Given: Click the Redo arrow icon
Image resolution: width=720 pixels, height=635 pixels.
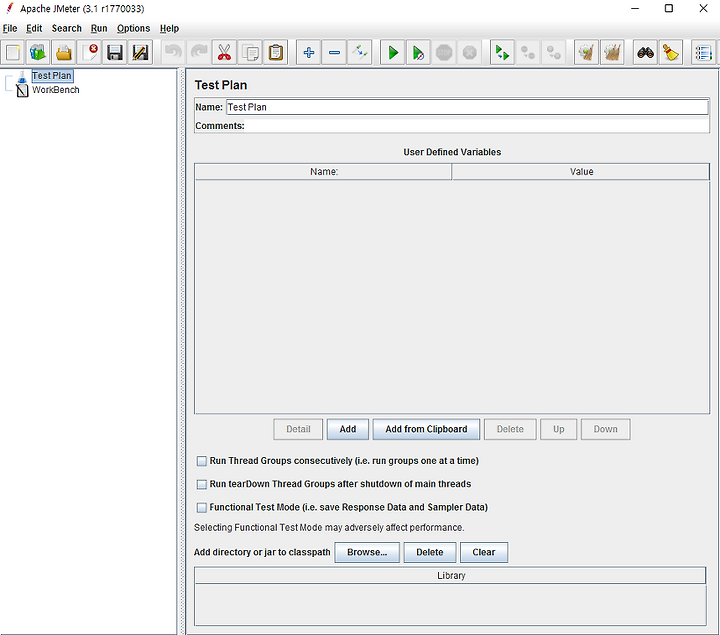Looking at the screenshot, I should click(x=199, y=52).
